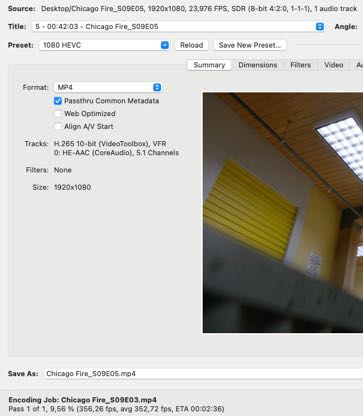363x416 pixels.
Task: Click Save New Preset button
Action: coord(250,45)
